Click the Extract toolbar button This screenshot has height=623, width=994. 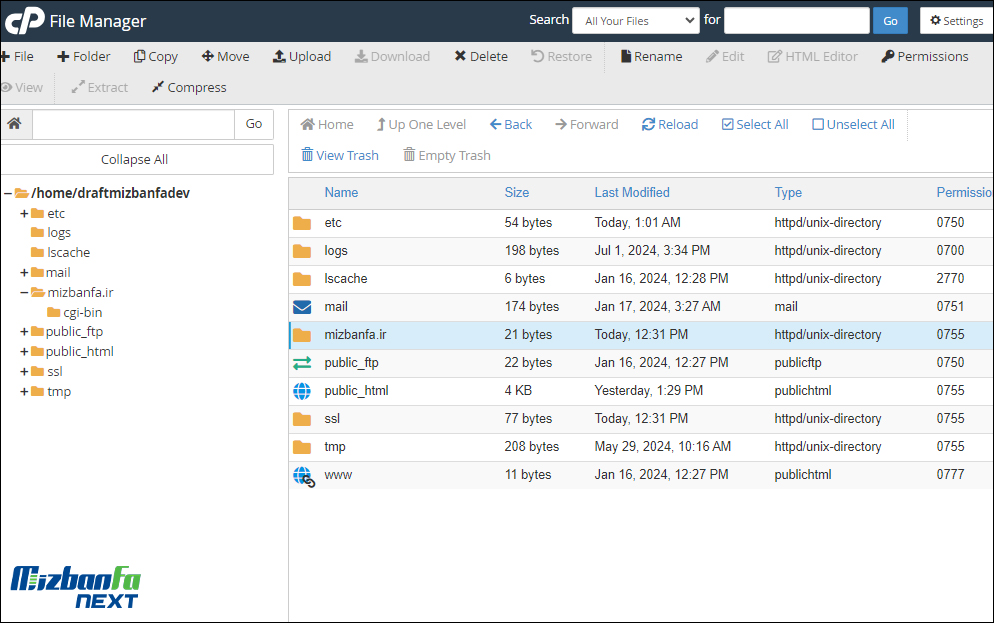(x=100, y=87)
